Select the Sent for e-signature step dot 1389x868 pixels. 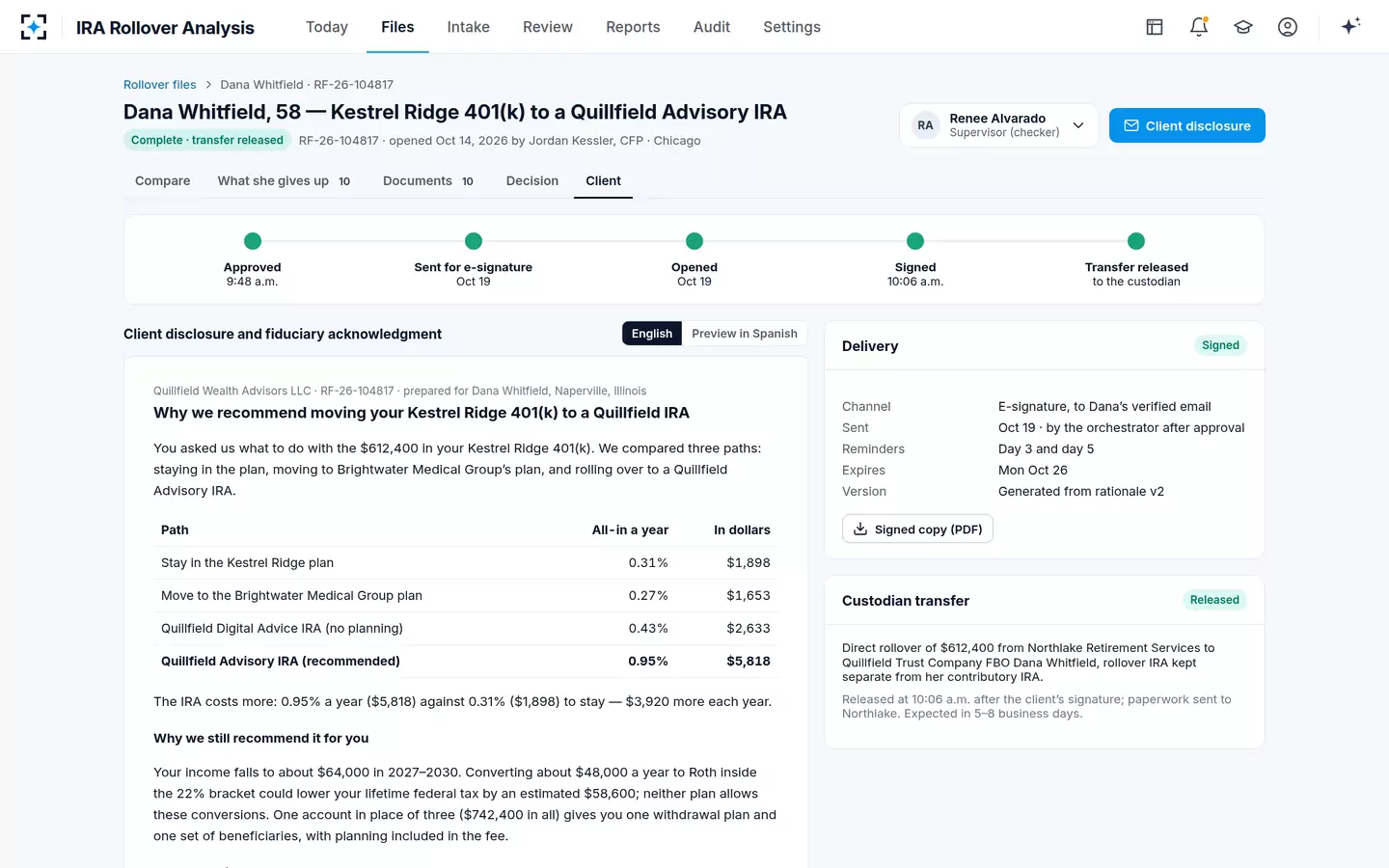coord(474,241)
